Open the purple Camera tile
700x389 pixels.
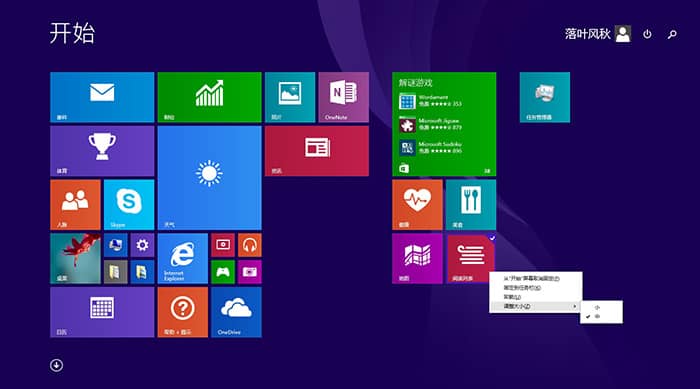250,272
